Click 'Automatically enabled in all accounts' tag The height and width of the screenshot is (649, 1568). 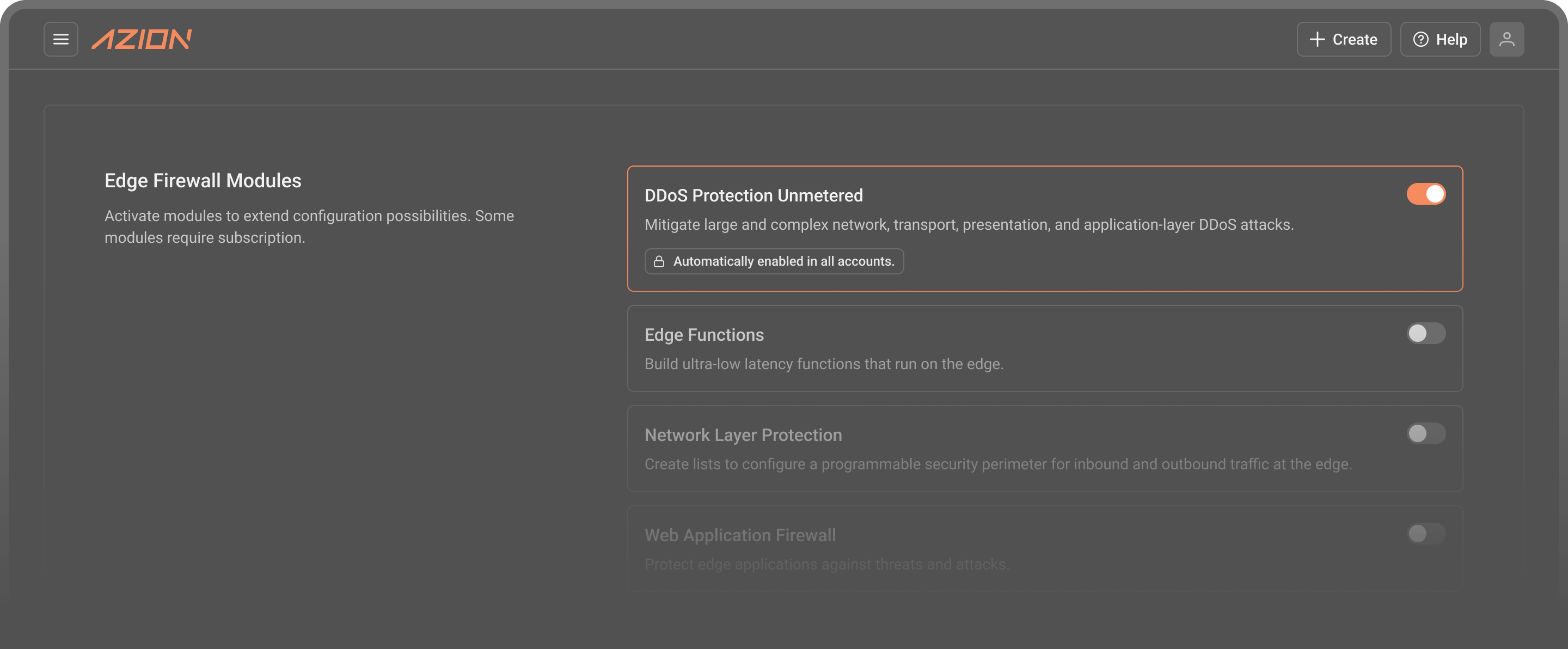(774, 261)
